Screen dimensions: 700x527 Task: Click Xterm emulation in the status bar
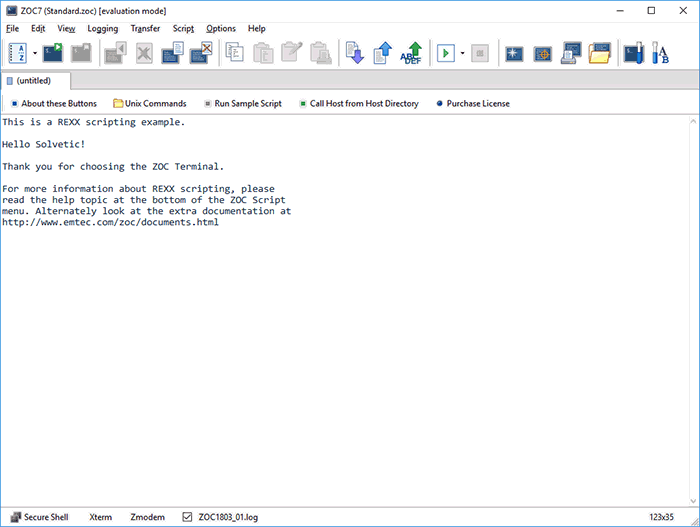pyautogui.click(x=100, y=517)
